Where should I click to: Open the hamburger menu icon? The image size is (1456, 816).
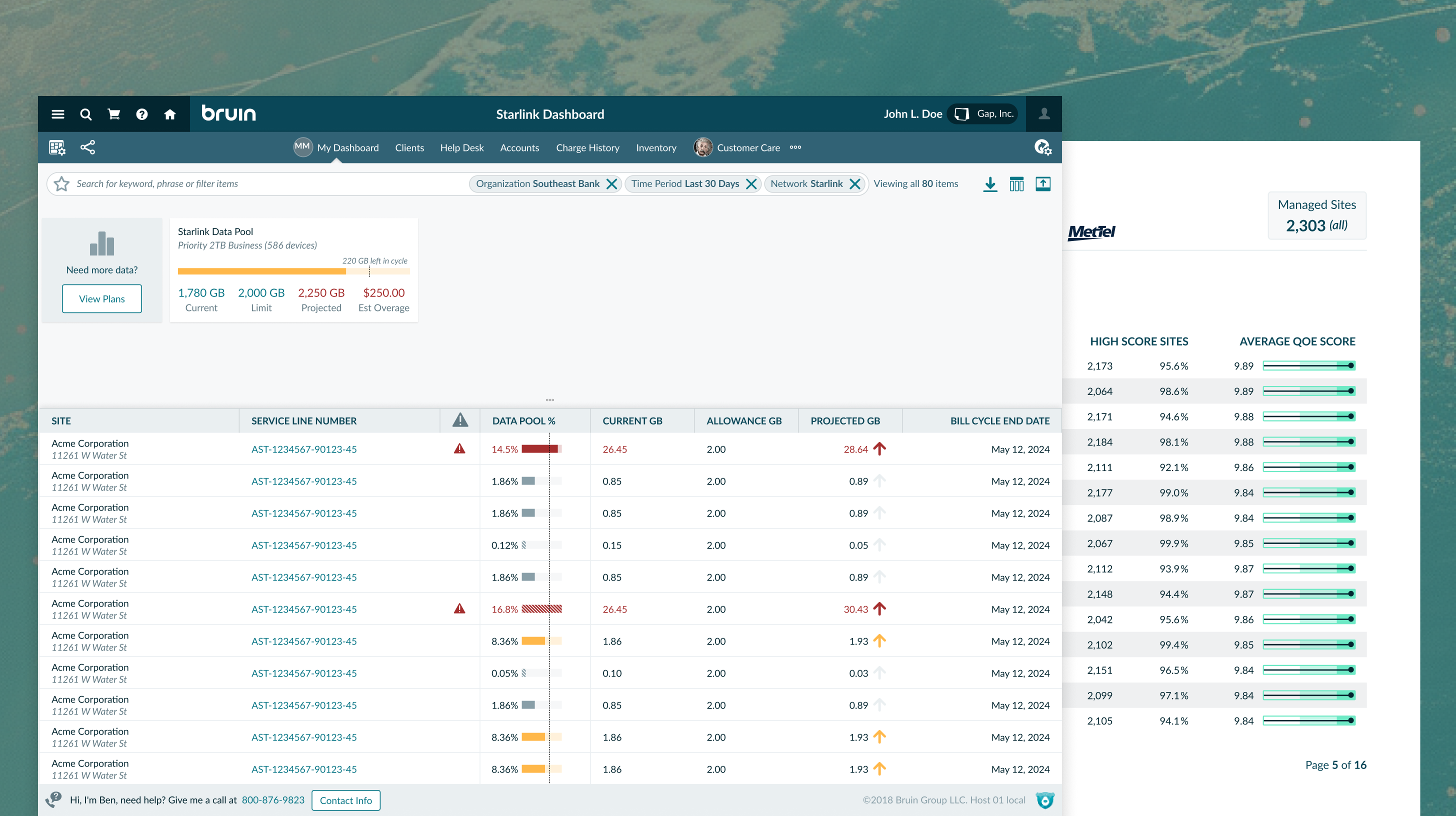click(x=57, y=114)
